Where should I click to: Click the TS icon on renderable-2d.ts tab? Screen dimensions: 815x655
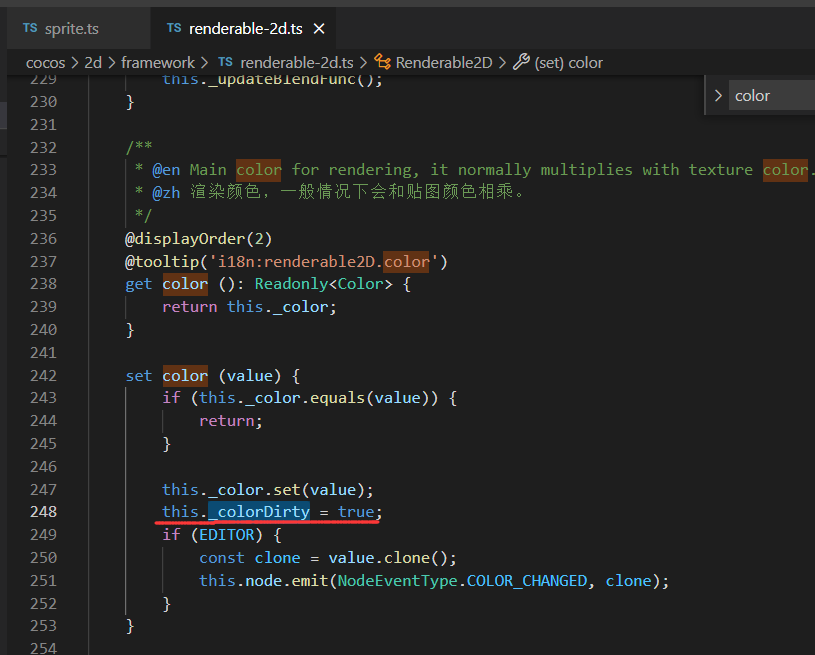tap(174, 28)
